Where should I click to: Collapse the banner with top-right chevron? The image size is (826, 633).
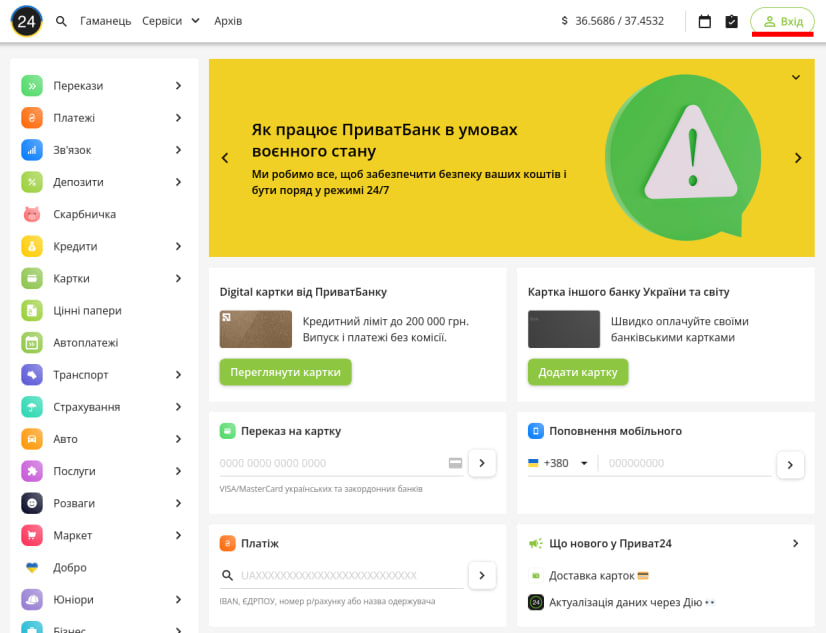click(796, 77)
